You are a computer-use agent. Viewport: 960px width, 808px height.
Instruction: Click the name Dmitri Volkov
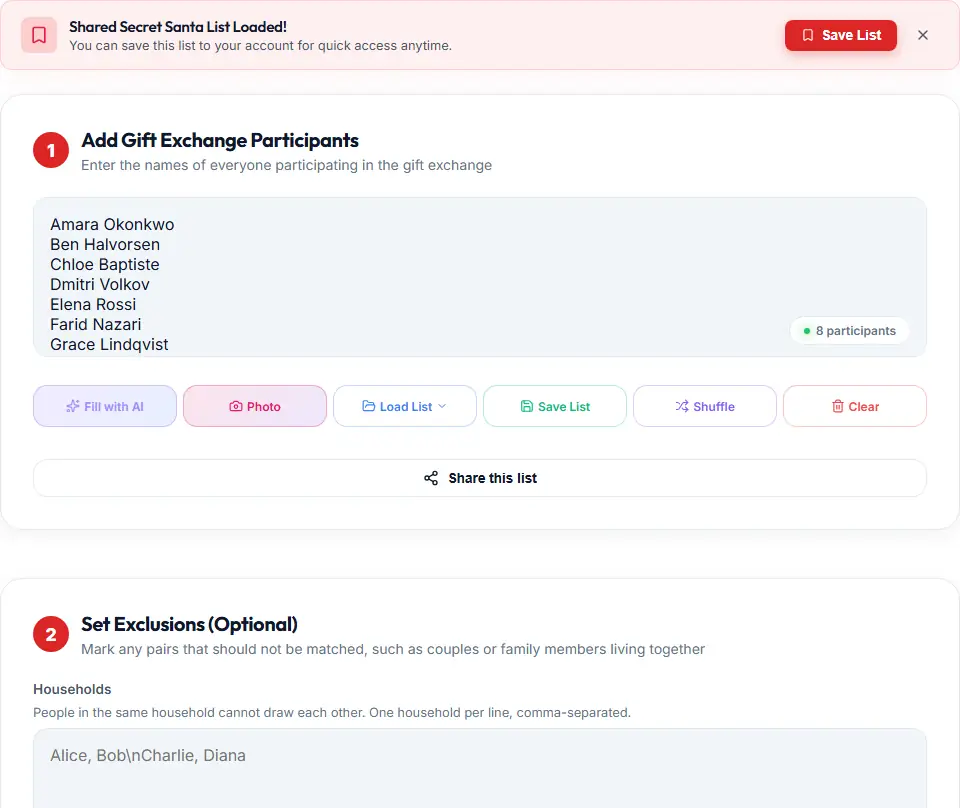100,285
